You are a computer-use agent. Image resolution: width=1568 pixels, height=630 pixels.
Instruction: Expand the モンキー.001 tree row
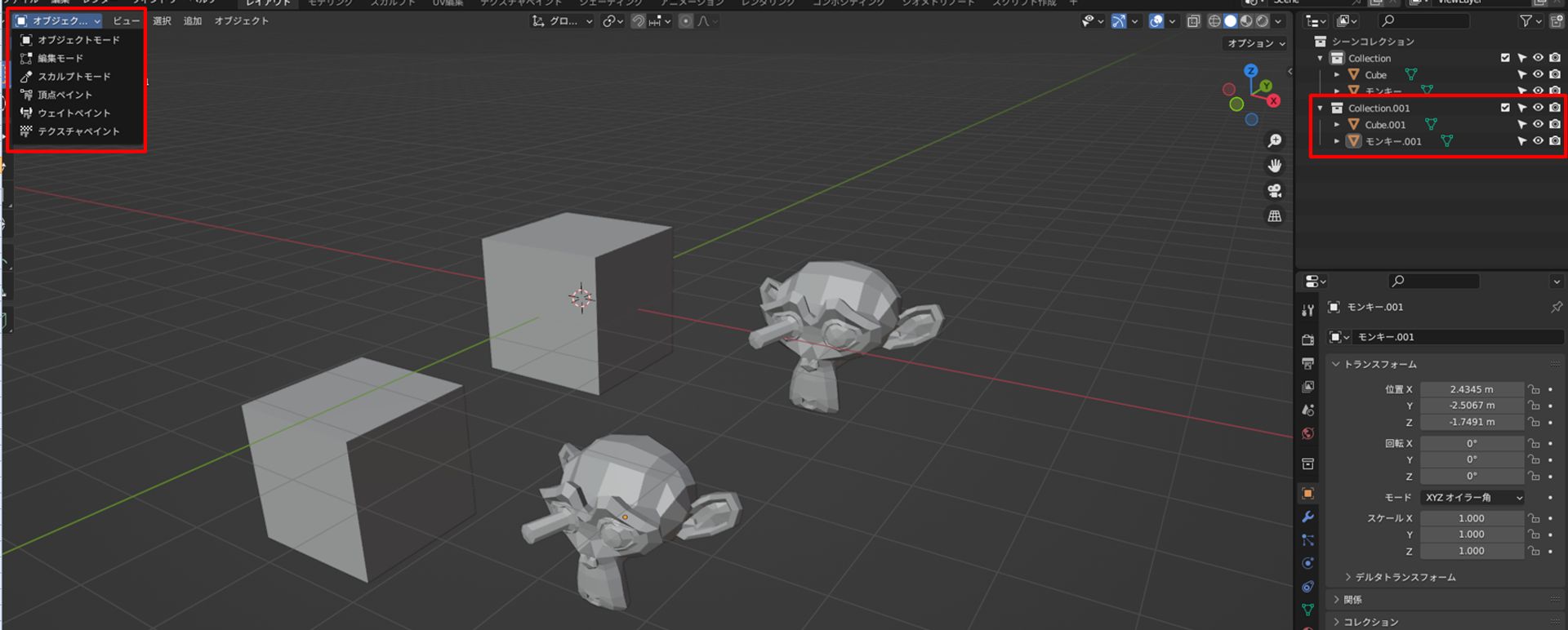coord(1337,141)
